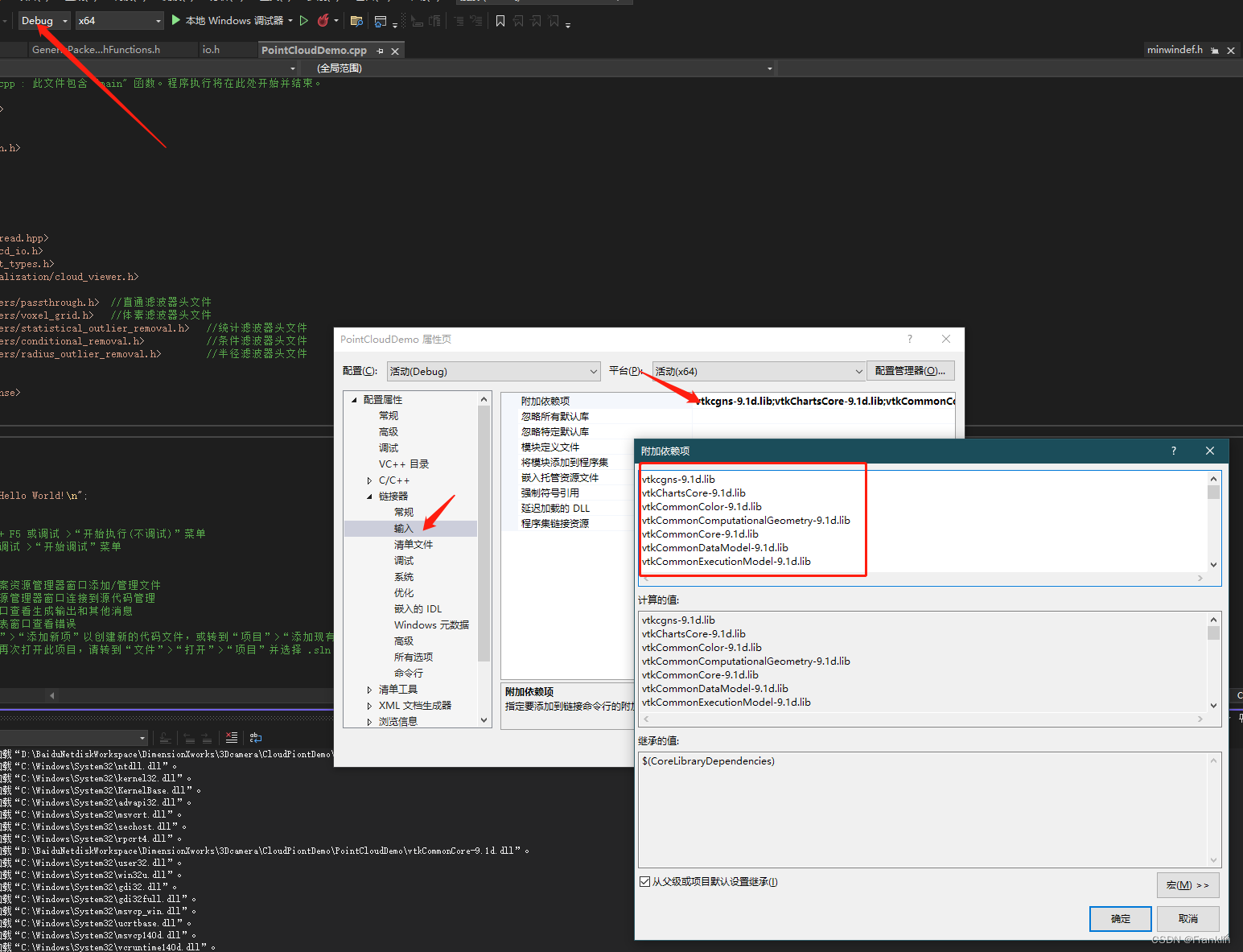The height and width of the screenshot is (952, 1243).
Task: Start without debugging outline play icon
Action: pyautogui.click(x=303, y=20)
